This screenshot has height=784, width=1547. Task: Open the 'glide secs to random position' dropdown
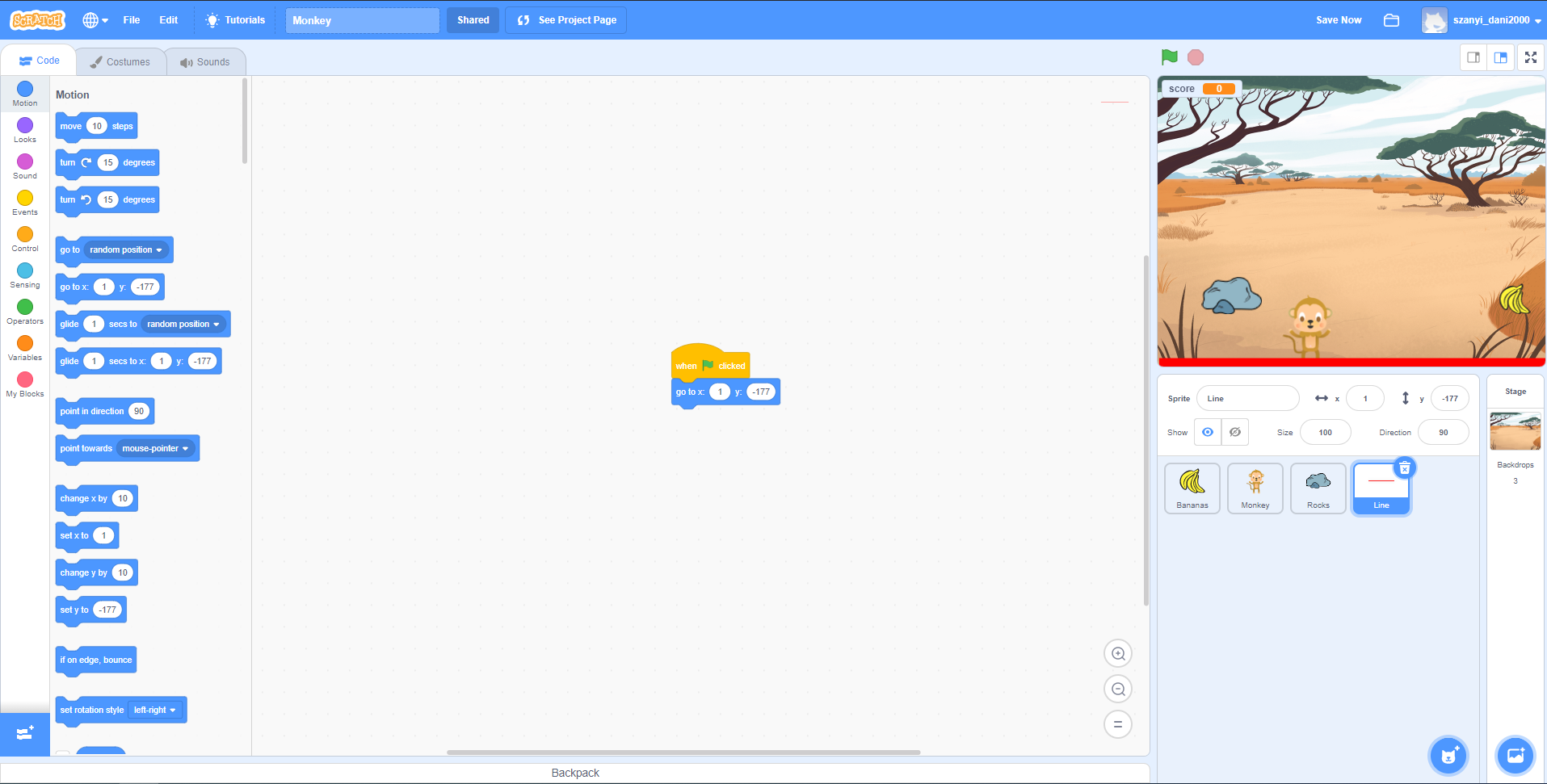click(x=183, y=325)
